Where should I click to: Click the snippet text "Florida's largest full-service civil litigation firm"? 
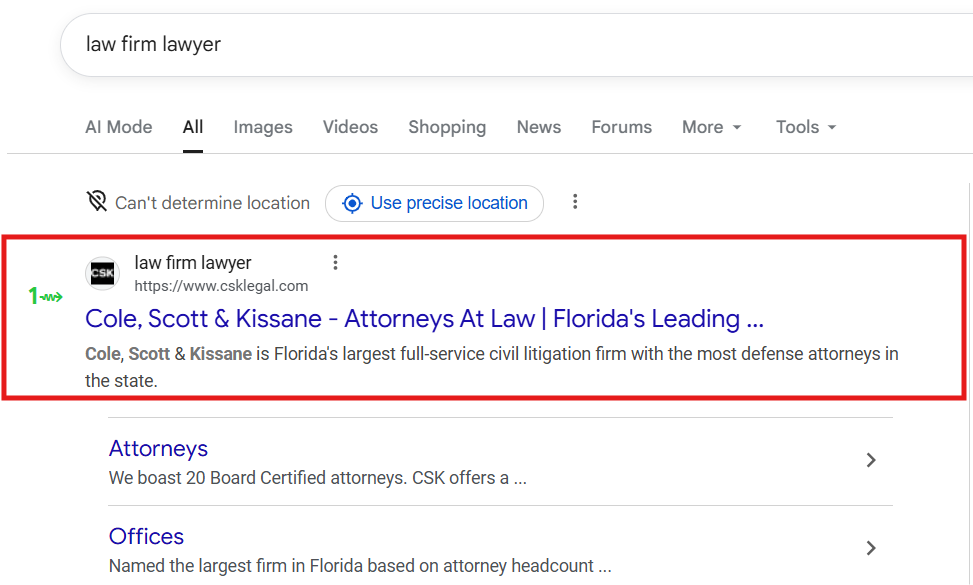tap(452, 354)
